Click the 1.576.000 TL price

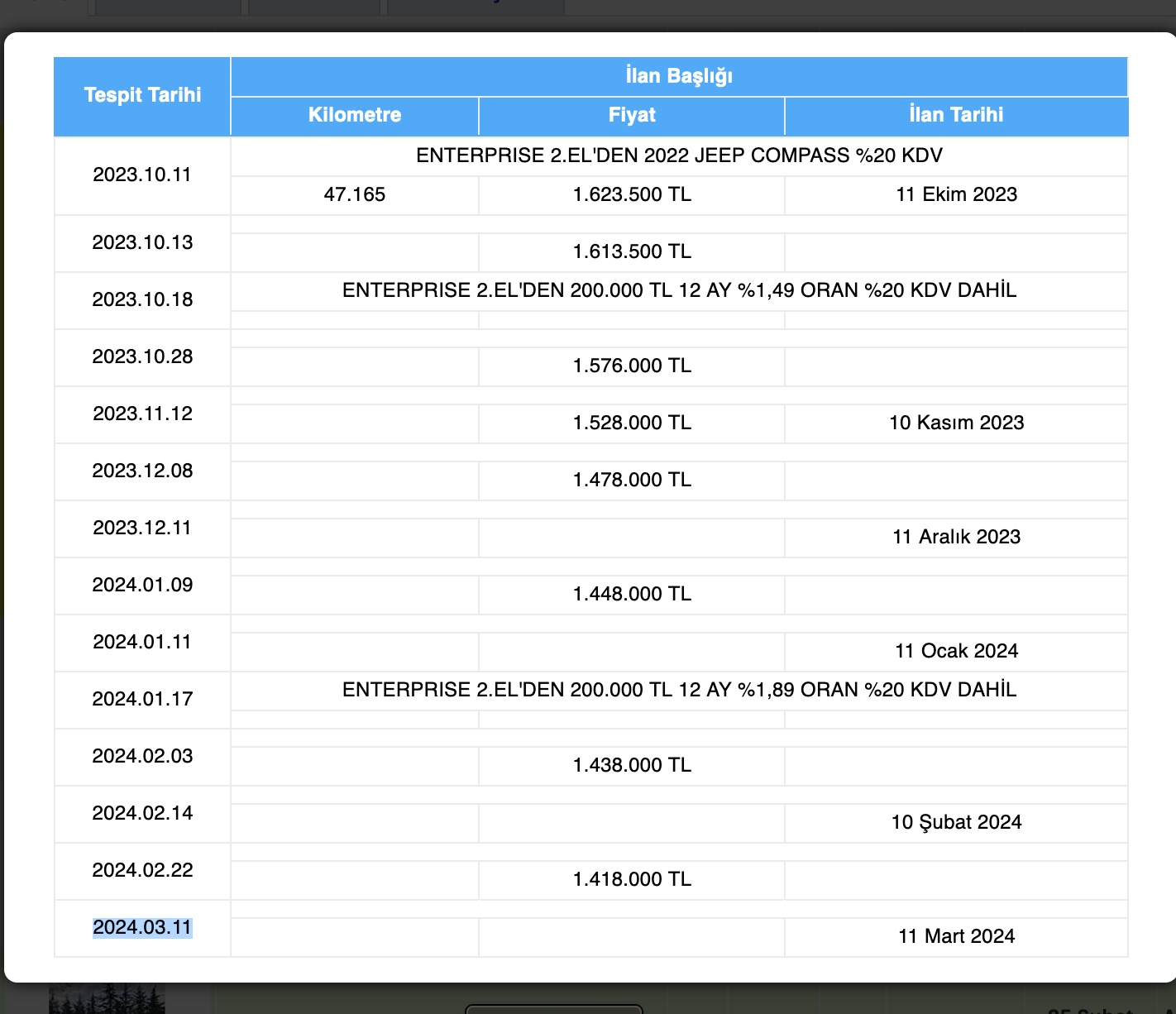(x=632, y=366)
